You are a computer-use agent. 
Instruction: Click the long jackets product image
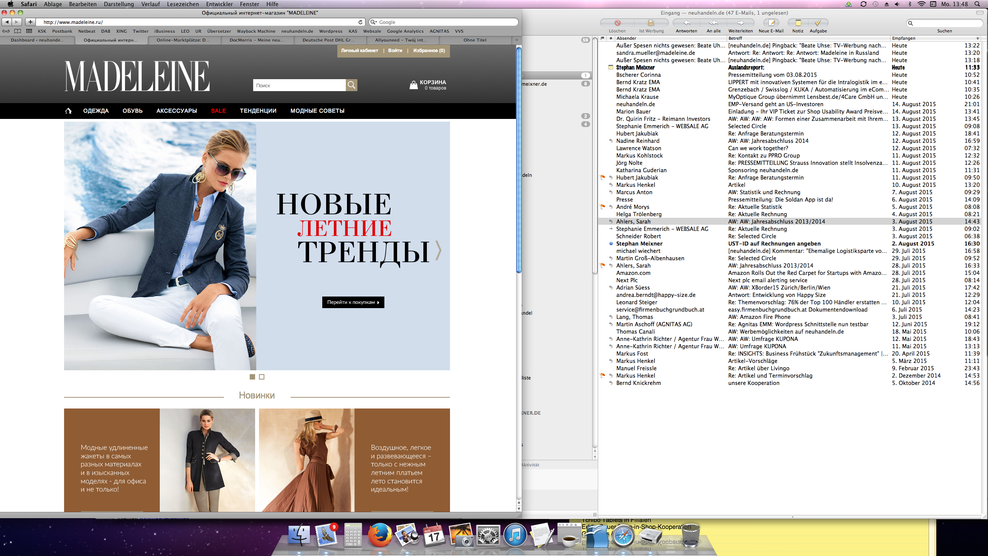207,460
